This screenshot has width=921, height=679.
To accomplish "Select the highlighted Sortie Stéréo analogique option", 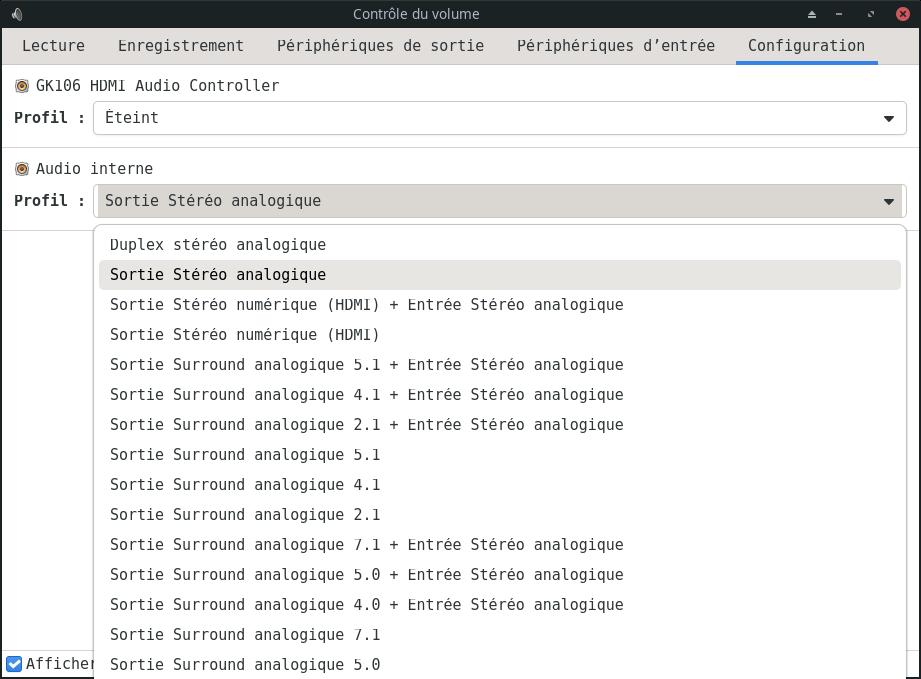I will click(x=500, y=275).
